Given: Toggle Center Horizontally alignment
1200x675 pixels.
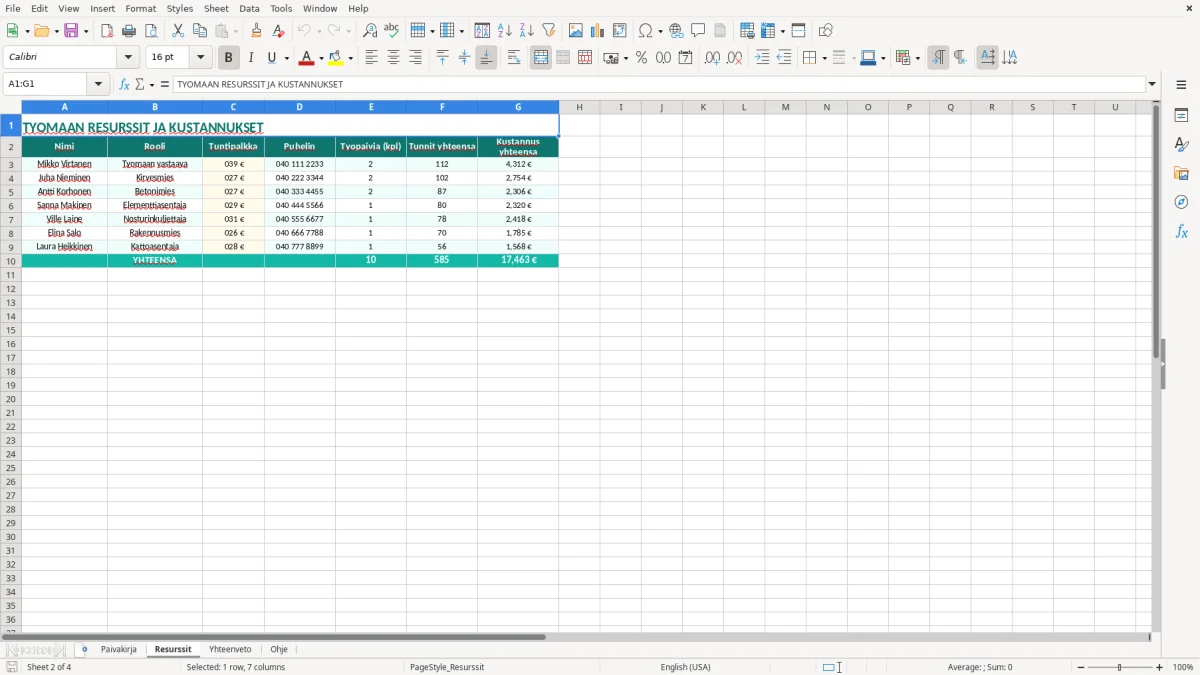Looking at the screenshot, I should click(x=393, y=58).
